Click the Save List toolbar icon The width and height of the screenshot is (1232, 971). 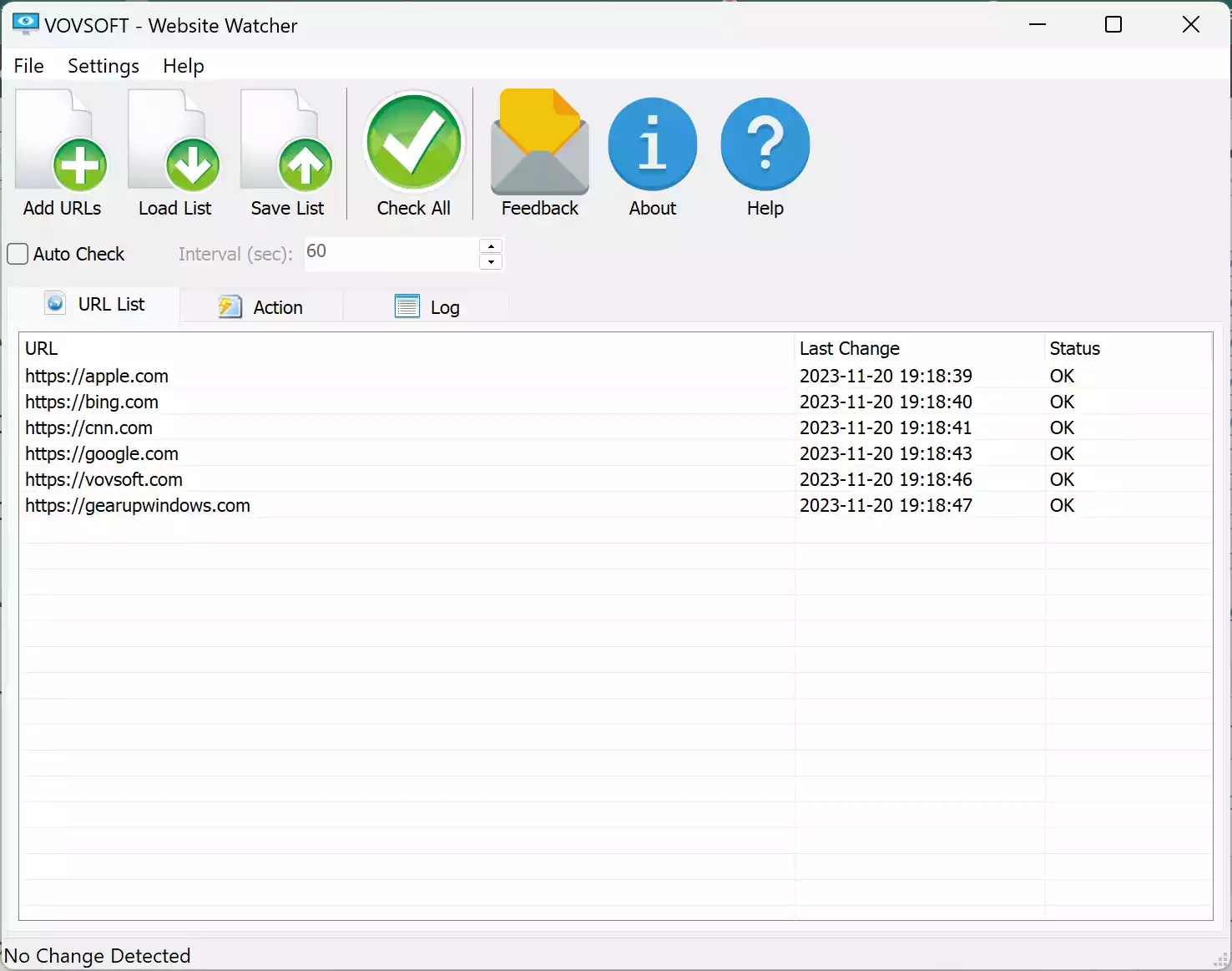coord(288,154)
